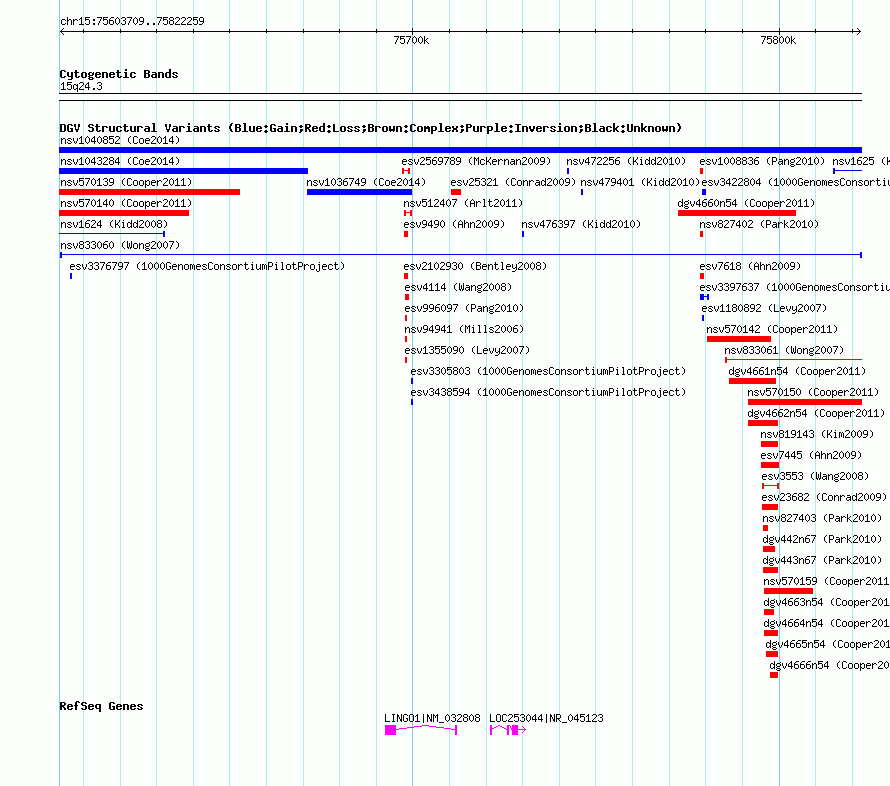Open the nsv833060 (Wong2007) variant label

coord(120,245)
